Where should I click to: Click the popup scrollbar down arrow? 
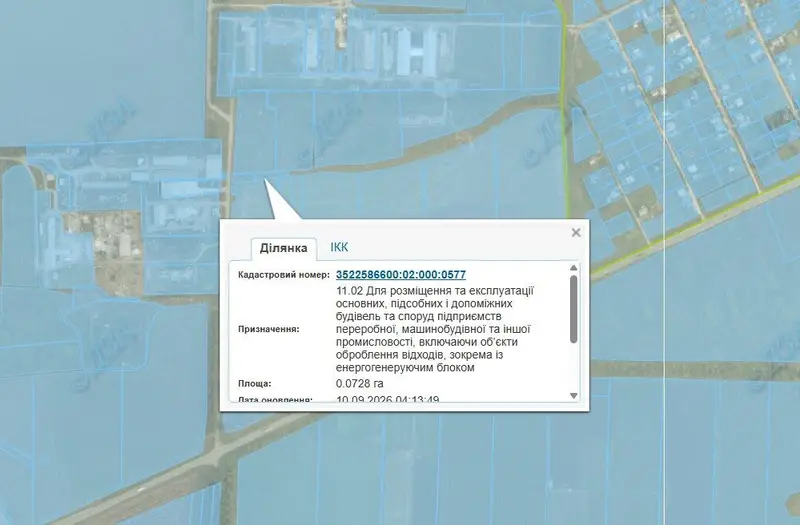coord(573,396)
